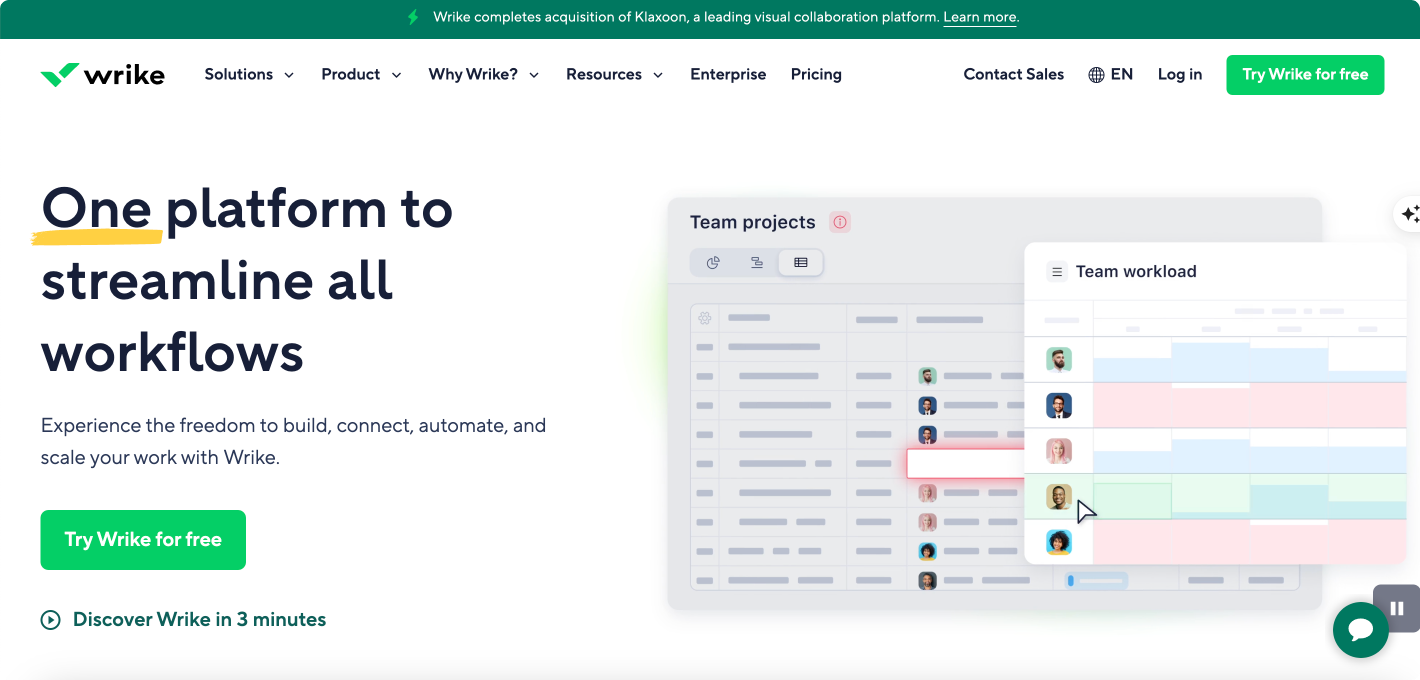Select the table view icon
Screen dimensions: 1420x680
pyautogui.click(x=800, y=263)
